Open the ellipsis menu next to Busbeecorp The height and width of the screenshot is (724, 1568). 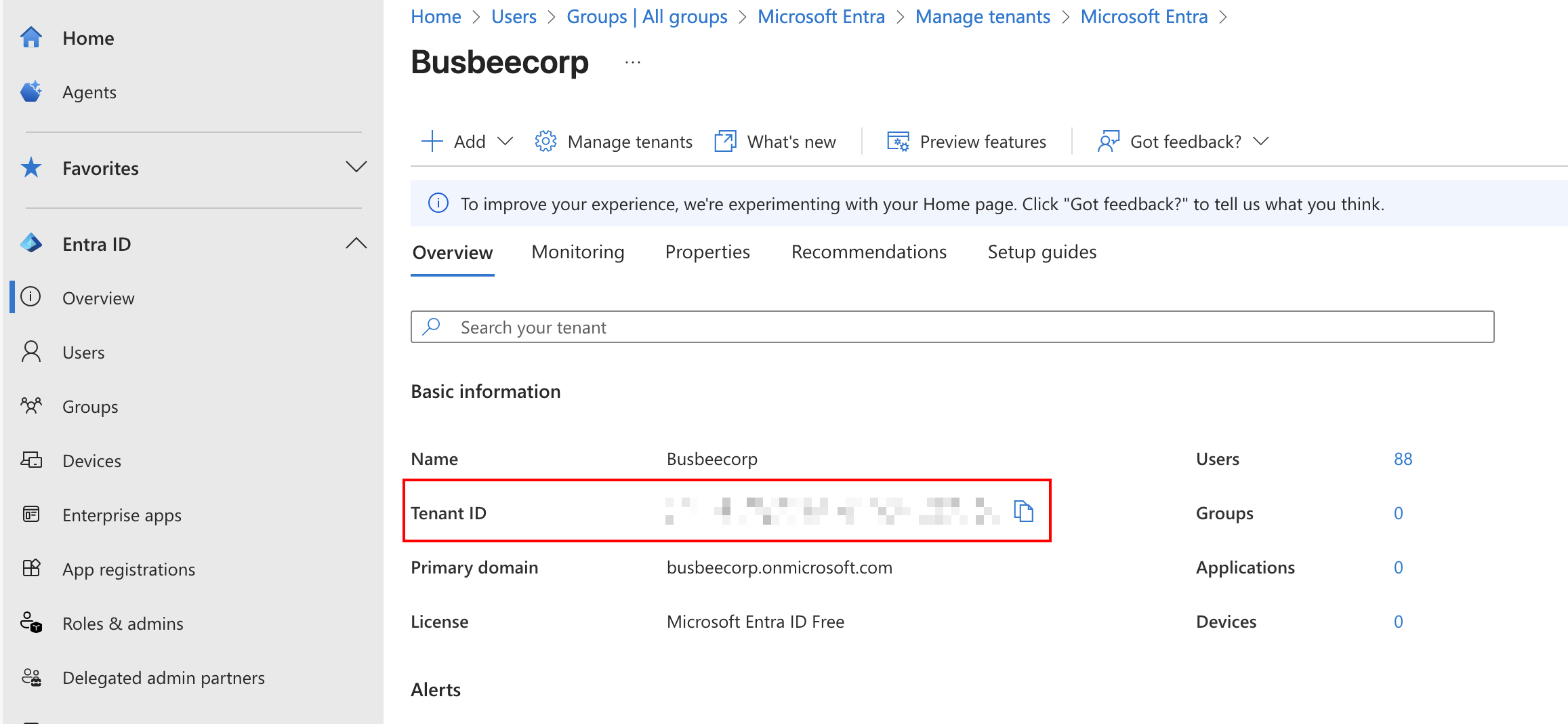pyautogui.click(x=632, y=62)
